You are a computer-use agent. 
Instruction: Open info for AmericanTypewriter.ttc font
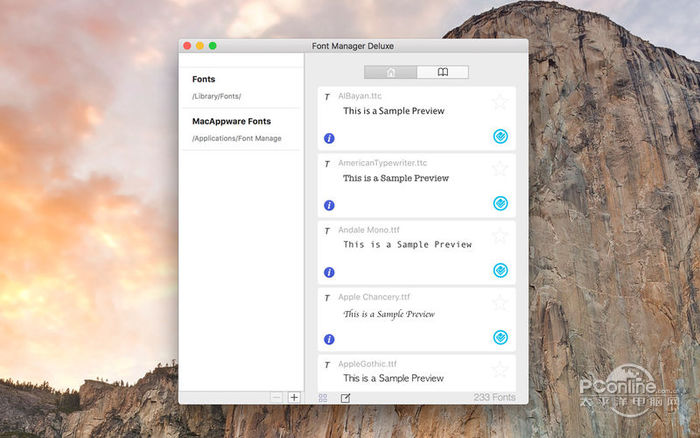(329, 205)
